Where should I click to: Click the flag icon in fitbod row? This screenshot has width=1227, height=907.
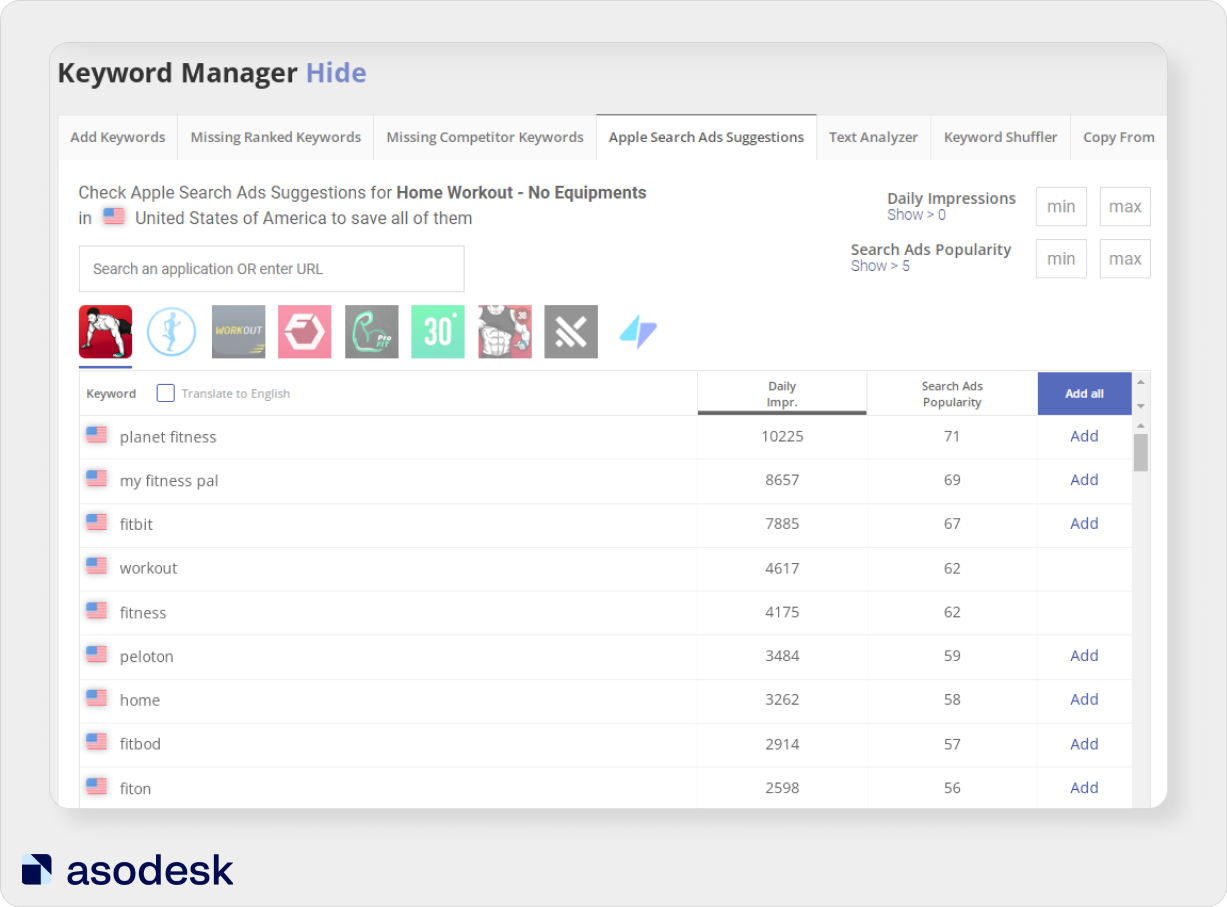pyautogui.click(x=97, y=743)
